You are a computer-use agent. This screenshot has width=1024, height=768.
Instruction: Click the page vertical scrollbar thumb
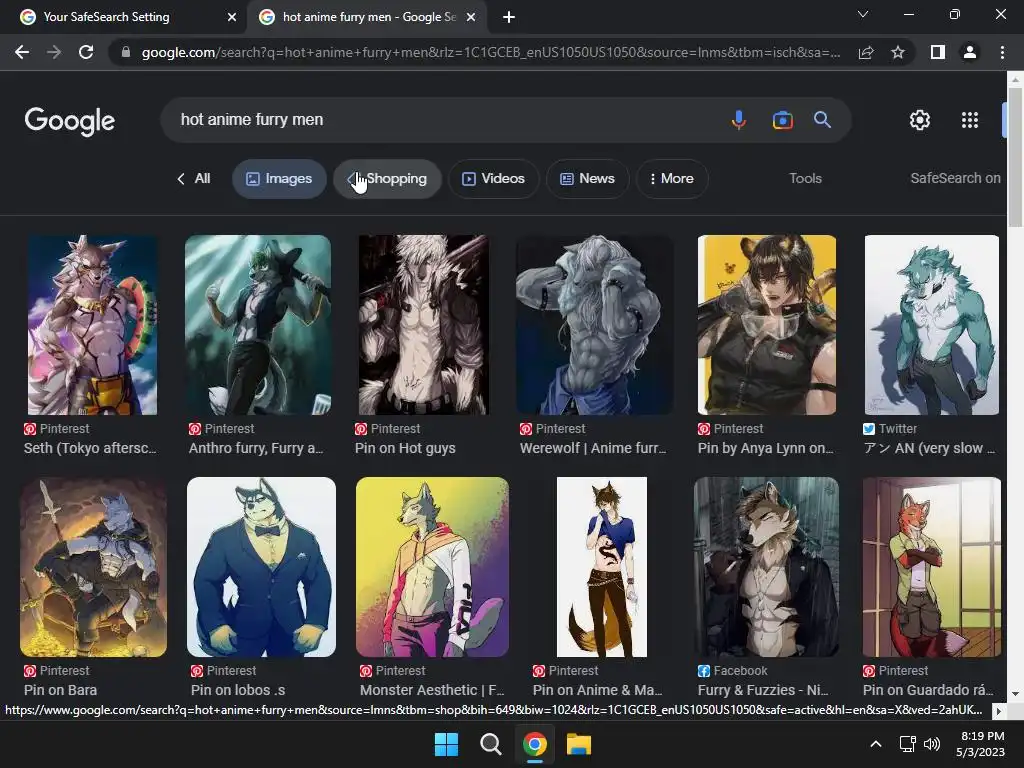point(1016,157)
